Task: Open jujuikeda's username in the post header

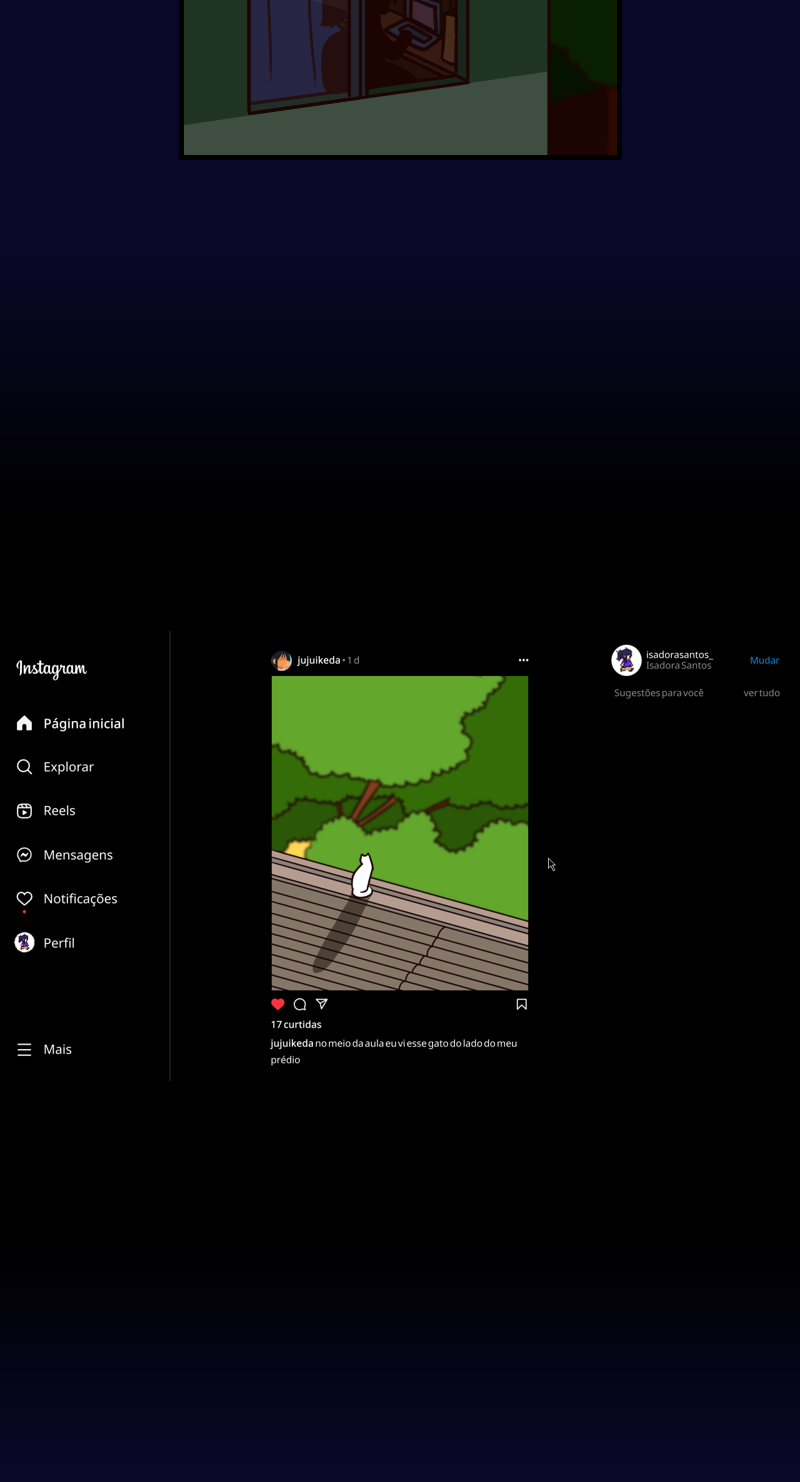Action: click(319, 660)
